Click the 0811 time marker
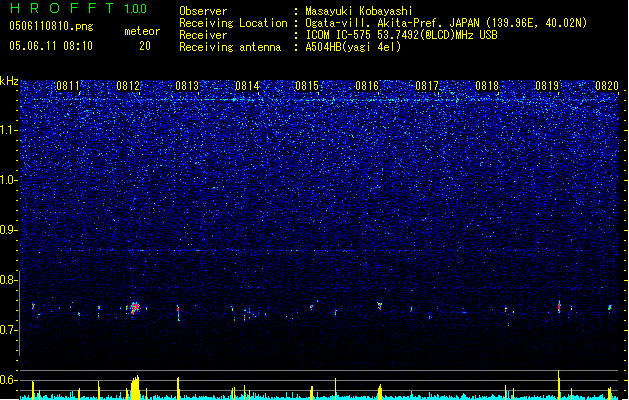Screen dimensions: 629x400 coord(68,85)
